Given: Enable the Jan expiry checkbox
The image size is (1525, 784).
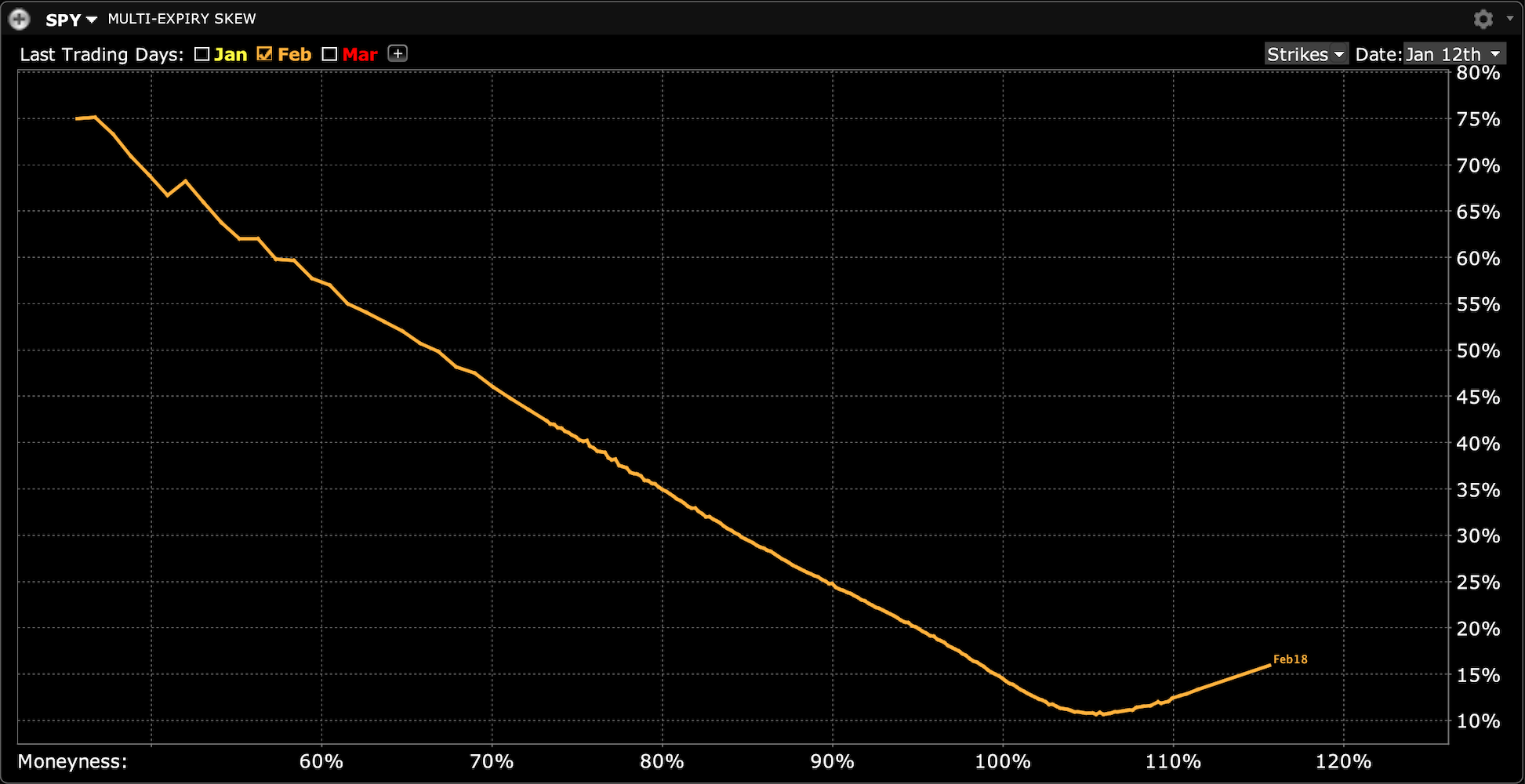Looking at the screenshot, I should coord(202,54).
